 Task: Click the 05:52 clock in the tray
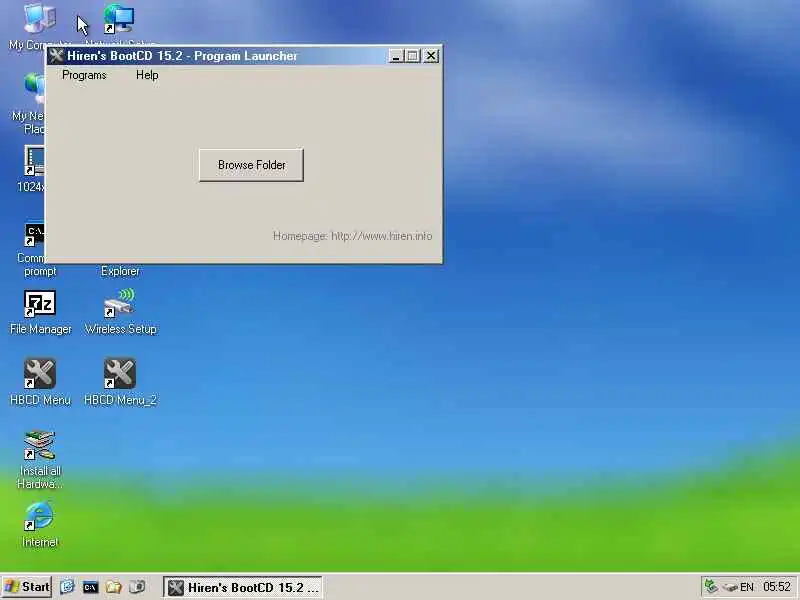click(776, 587)
